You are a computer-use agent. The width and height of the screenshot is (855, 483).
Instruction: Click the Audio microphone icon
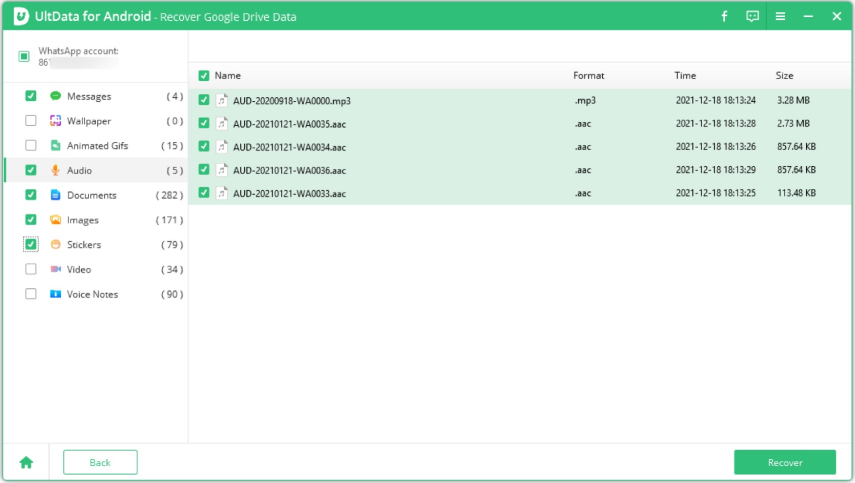point(55,170)
